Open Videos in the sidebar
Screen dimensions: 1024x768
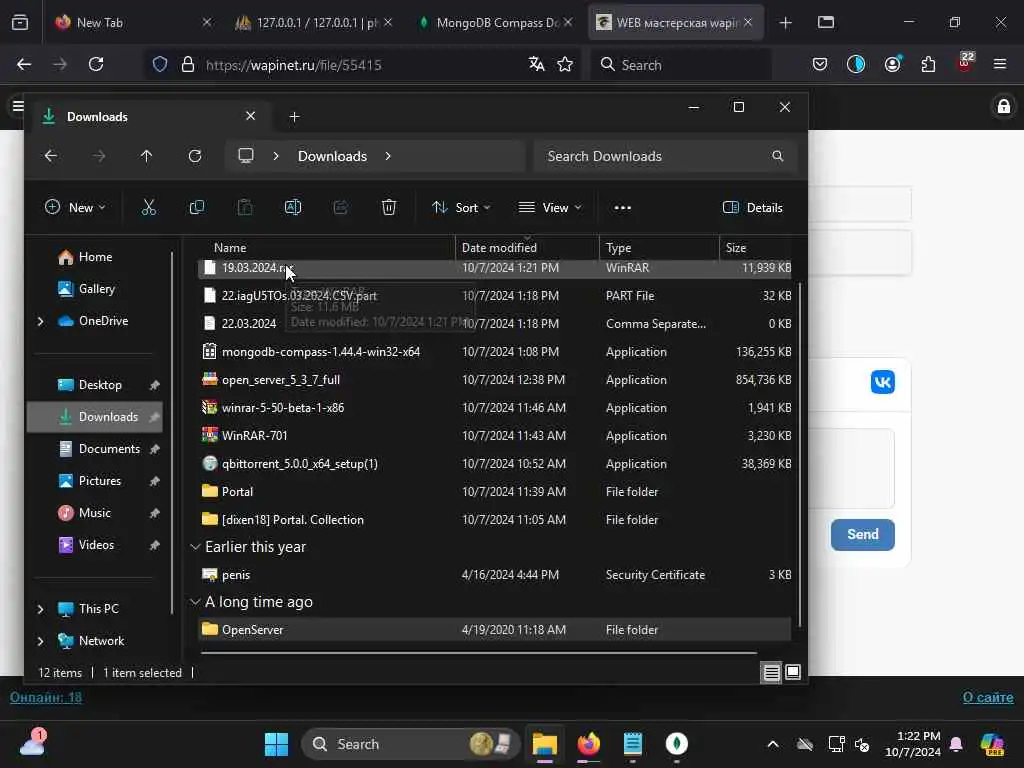point(96,545)
